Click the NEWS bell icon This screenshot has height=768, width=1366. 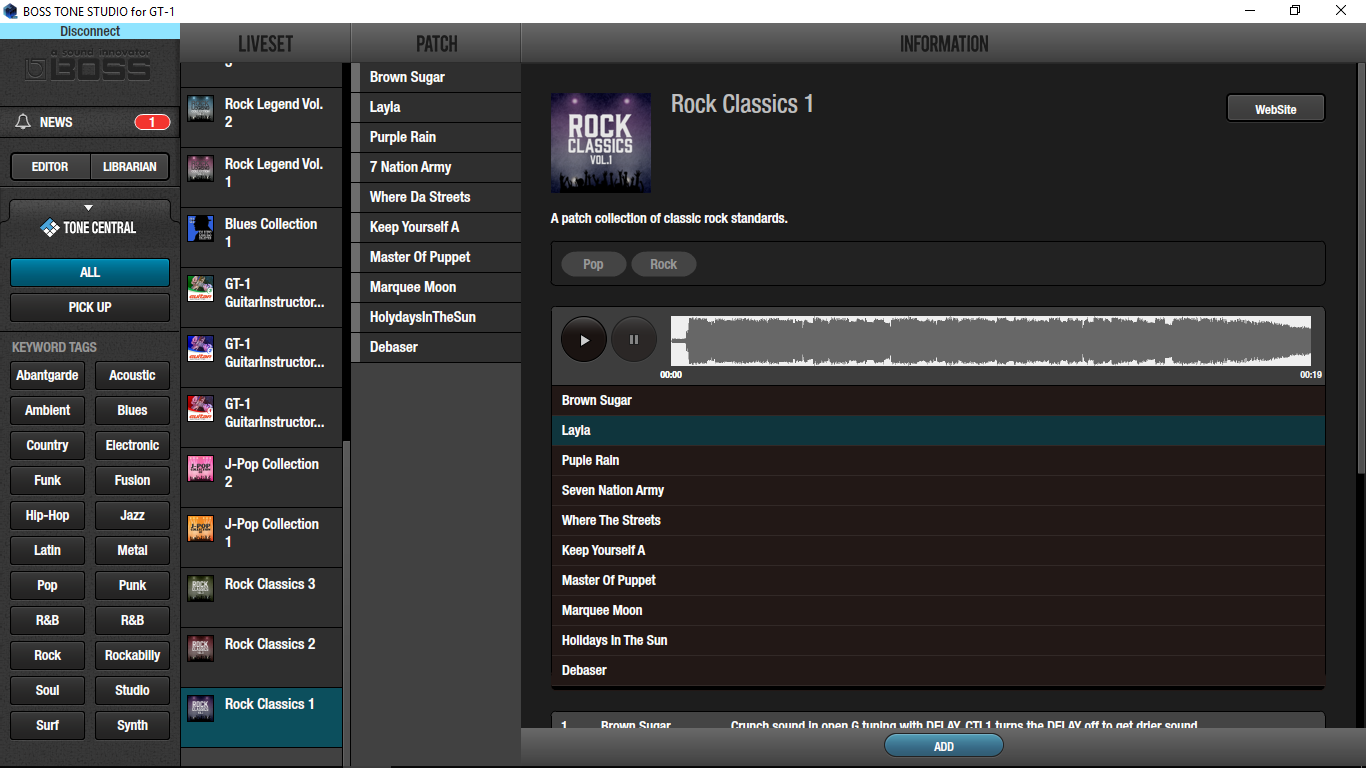tap(24, 122)
